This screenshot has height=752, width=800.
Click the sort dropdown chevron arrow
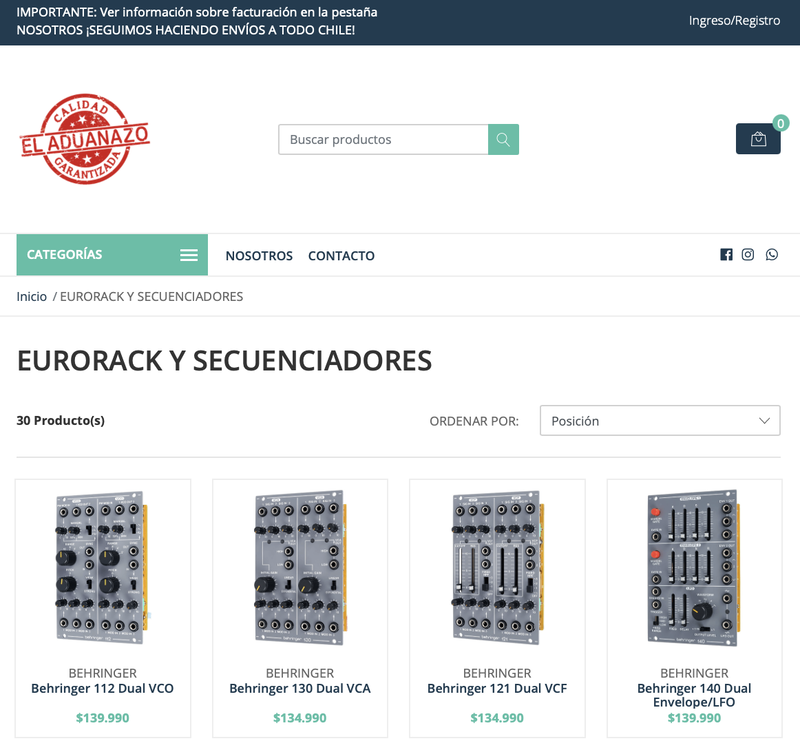coord(764,421)
